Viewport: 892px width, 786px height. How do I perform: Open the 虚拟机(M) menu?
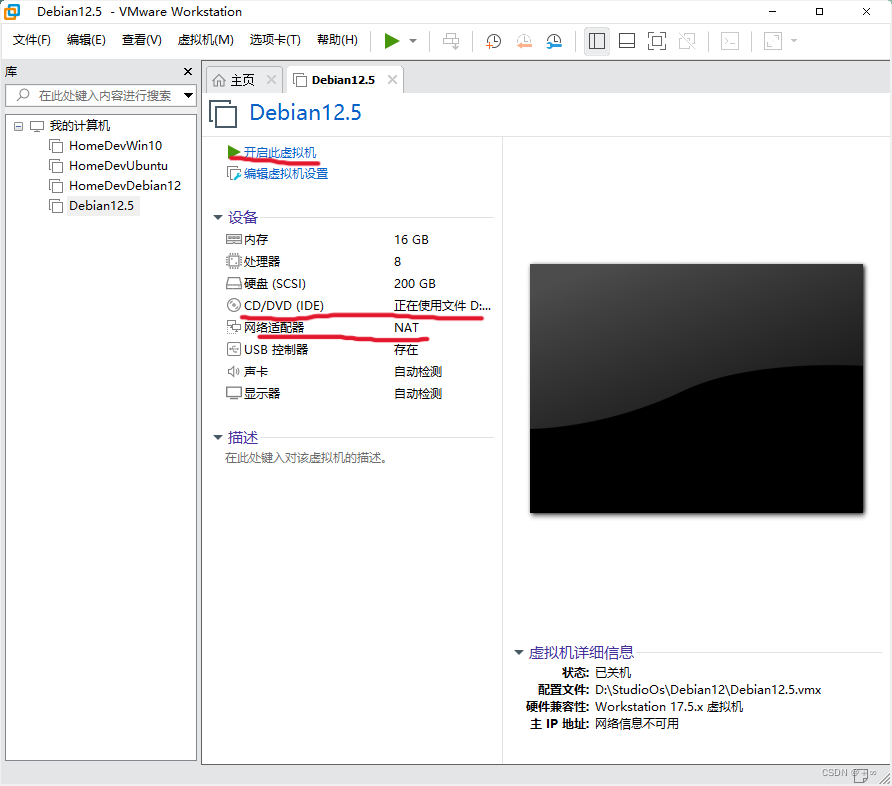tap(204, 40)
